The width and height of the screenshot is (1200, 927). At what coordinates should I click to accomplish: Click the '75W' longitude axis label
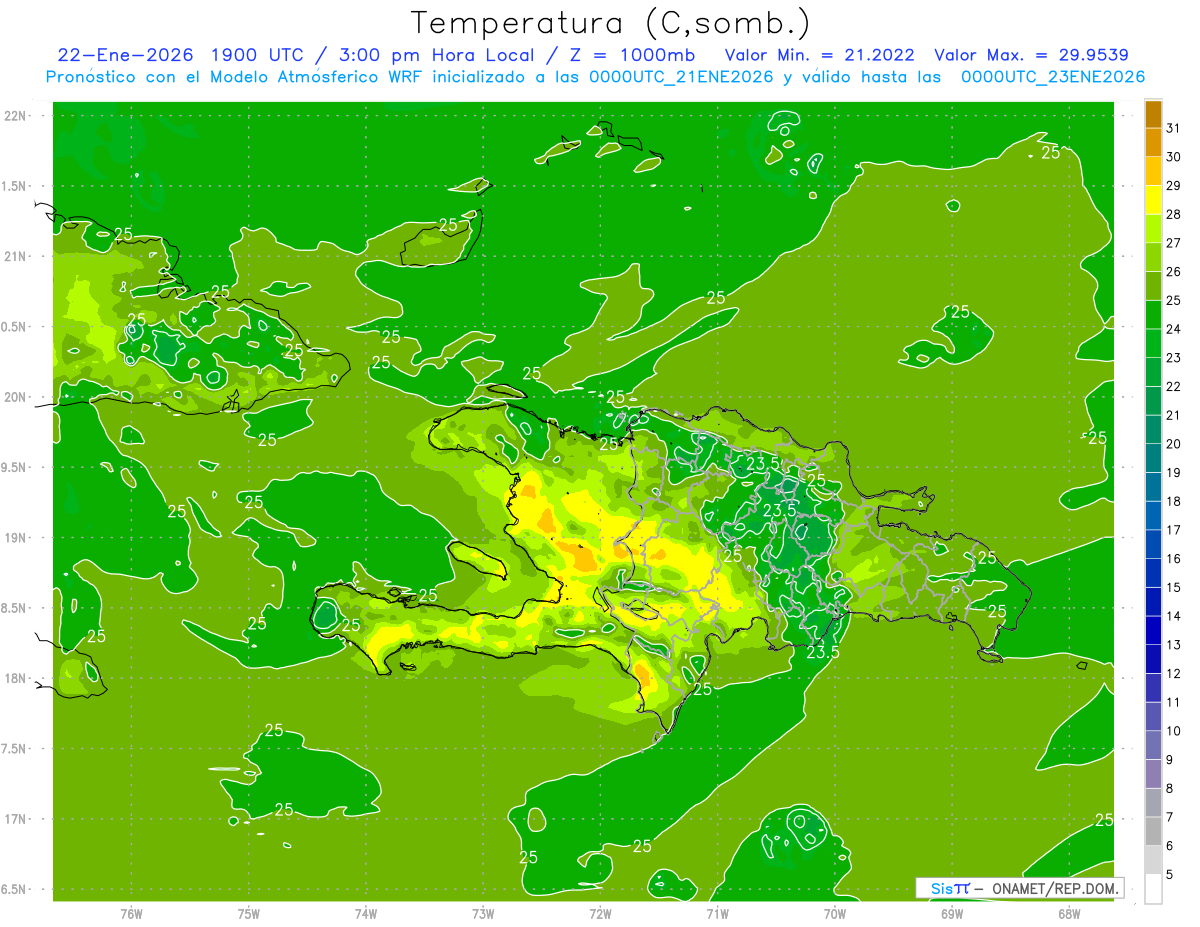[x=249, y=913]
